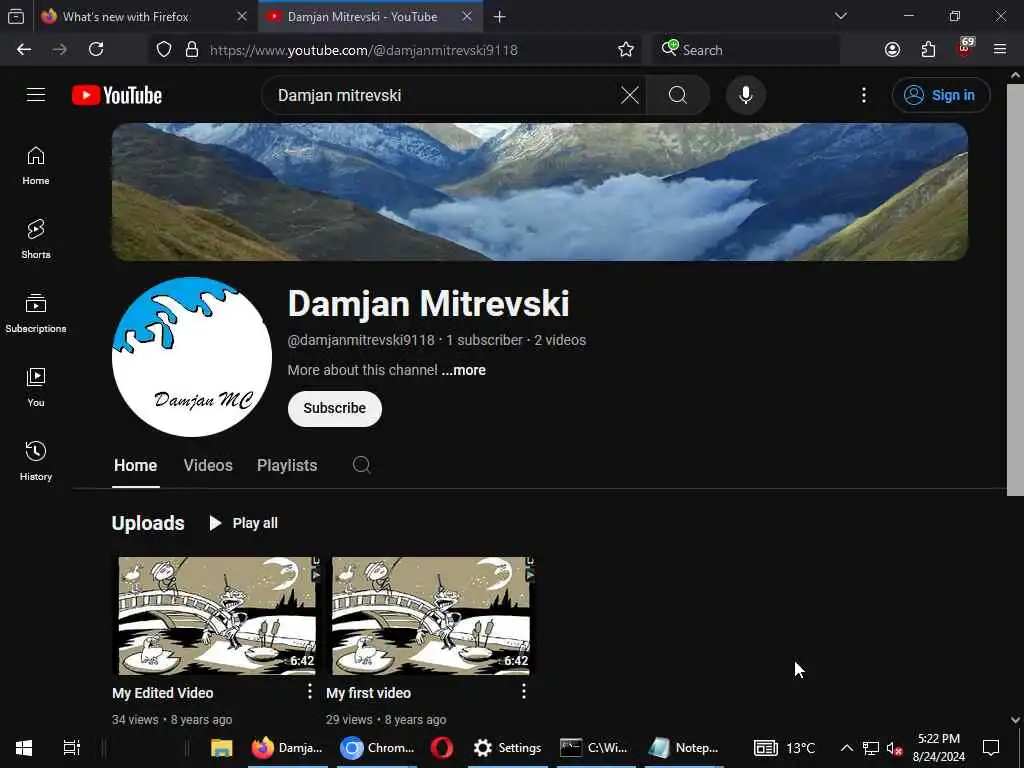Expand channel description with ...more
Screen dimensions: 1024x768
click(464, 370)
